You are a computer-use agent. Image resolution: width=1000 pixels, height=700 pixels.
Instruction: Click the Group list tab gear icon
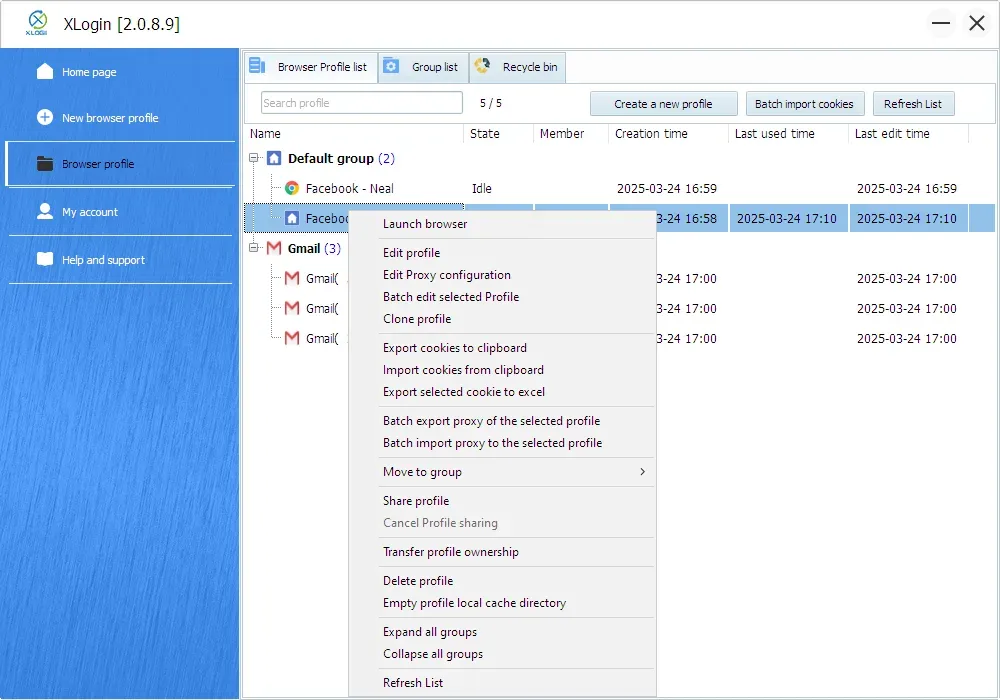[x=391, y=66]
